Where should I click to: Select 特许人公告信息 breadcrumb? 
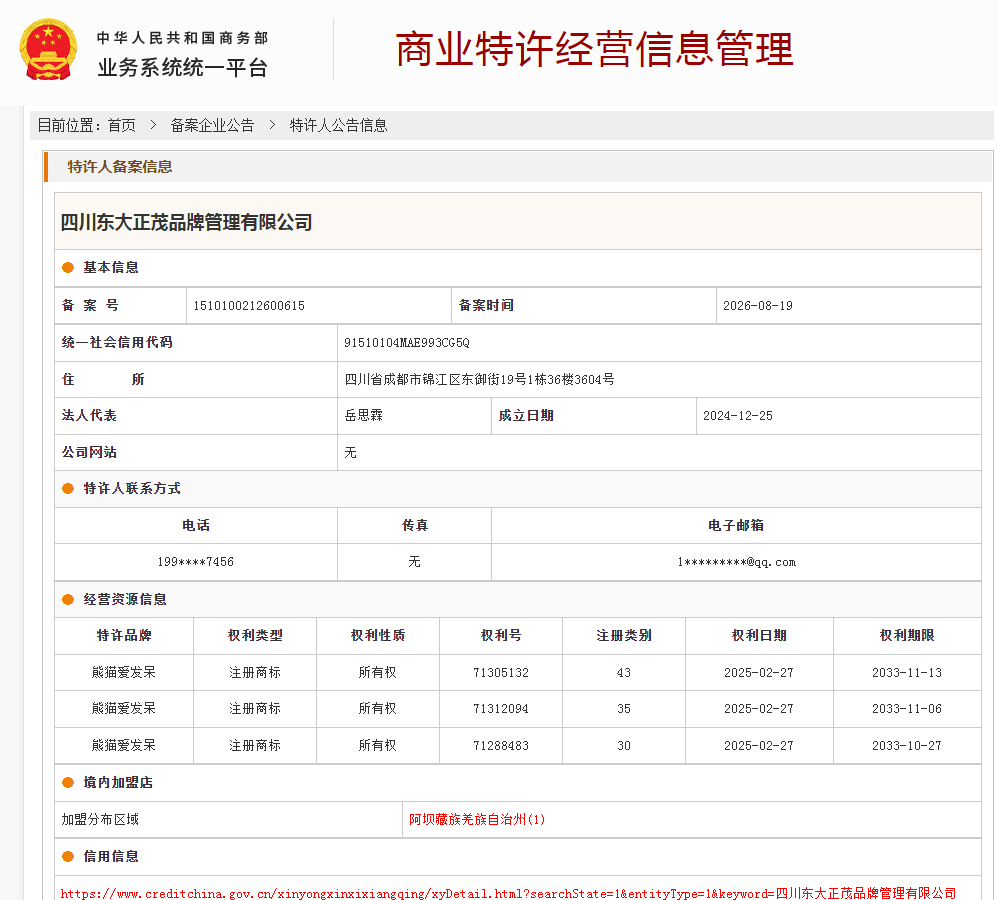point(339,125)
